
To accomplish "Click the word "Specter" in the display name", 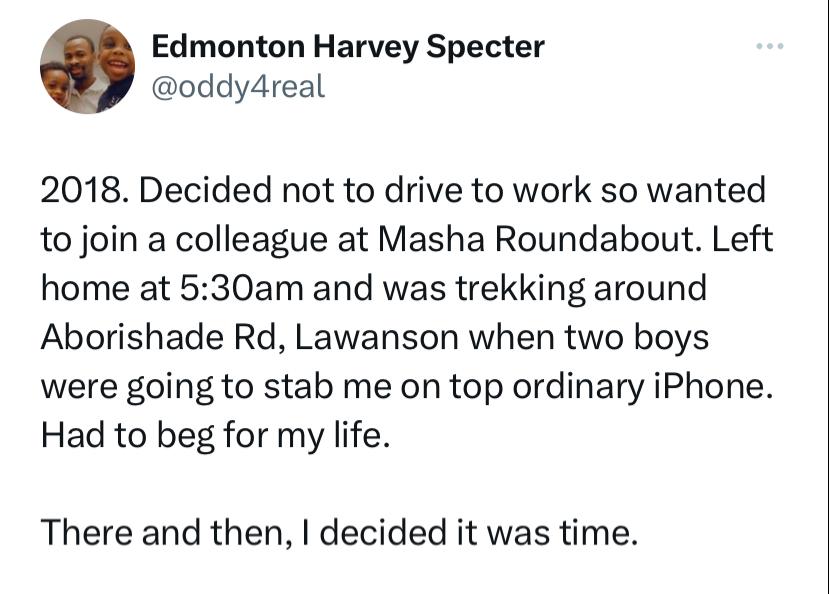I will 485,48.
